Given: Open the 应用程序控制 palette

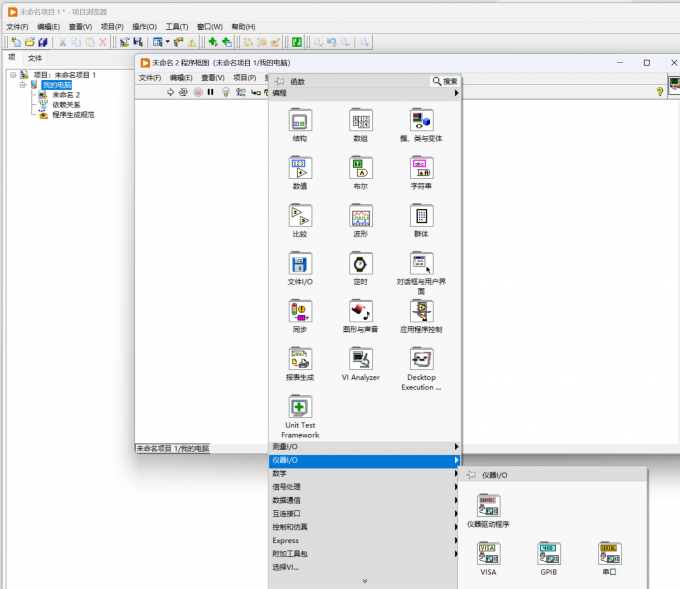Looking at the screenshot, I should click(x=422, y=311).
